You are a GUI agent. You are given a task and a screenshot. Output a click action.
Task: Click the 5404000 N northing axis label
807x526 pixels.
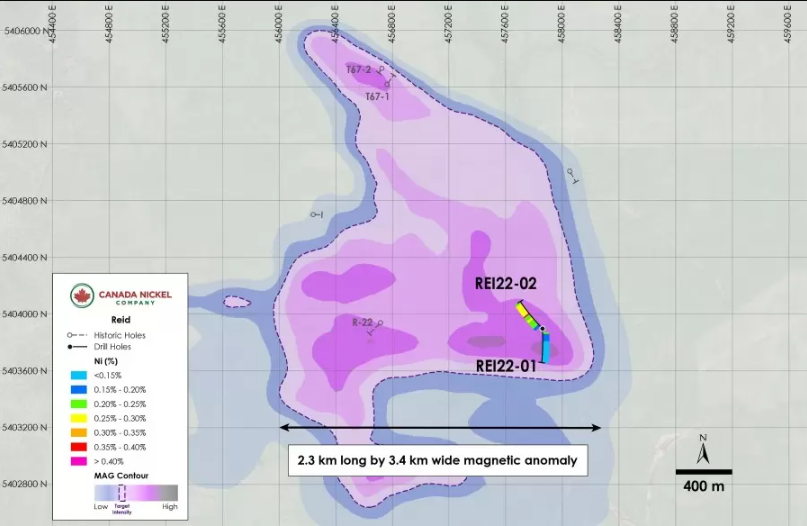[27, 314]
